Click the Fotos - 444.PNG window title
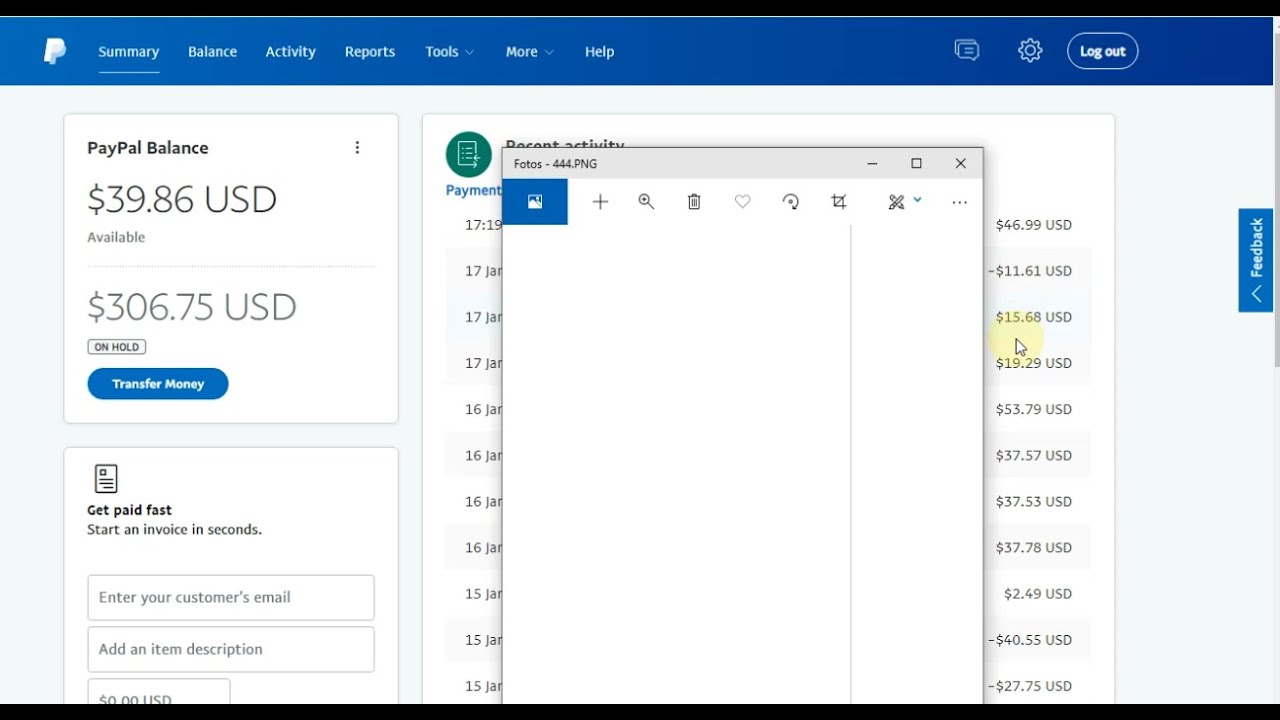This screenshot has width=1280, height=720. click(555, 164)
